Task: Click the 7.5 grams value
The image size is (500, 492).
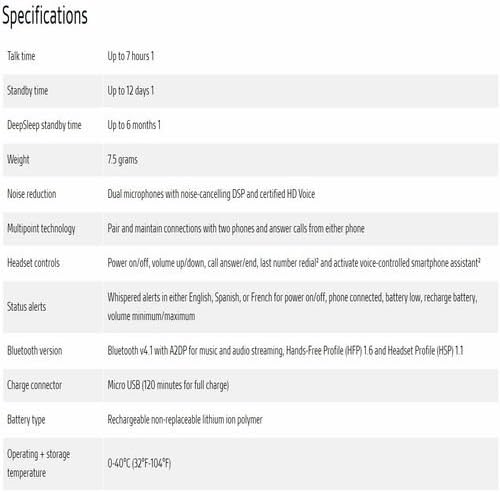Action: [122, 160]
